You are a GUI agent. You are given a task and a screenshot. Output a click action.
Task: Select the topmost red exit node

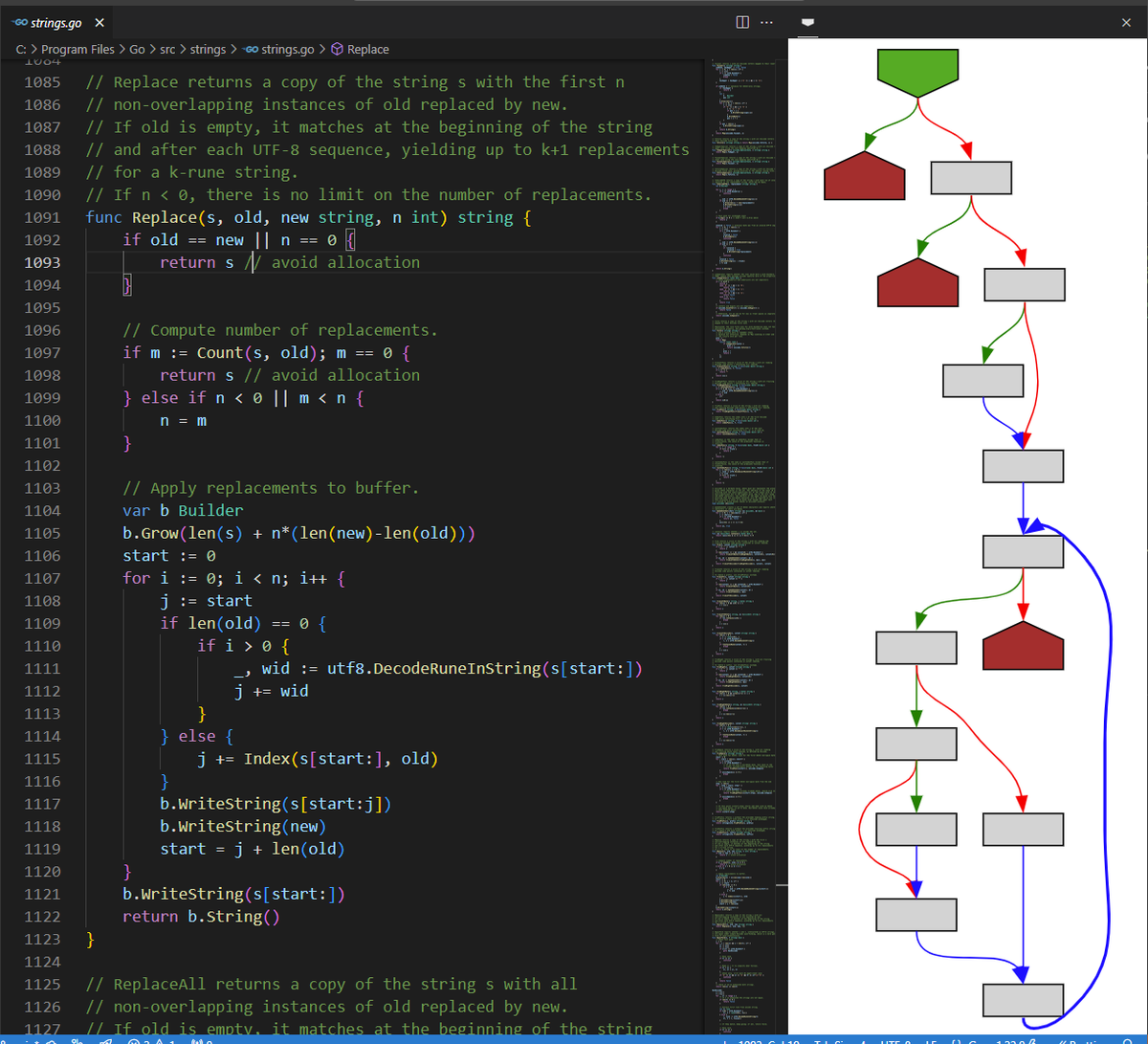pyautogui.click(x=864, y=175)
